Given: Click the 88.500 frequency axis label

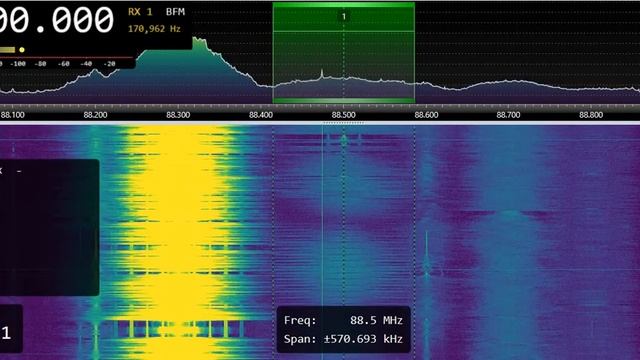Looking at the screenshot, I should tap(344, 115).
